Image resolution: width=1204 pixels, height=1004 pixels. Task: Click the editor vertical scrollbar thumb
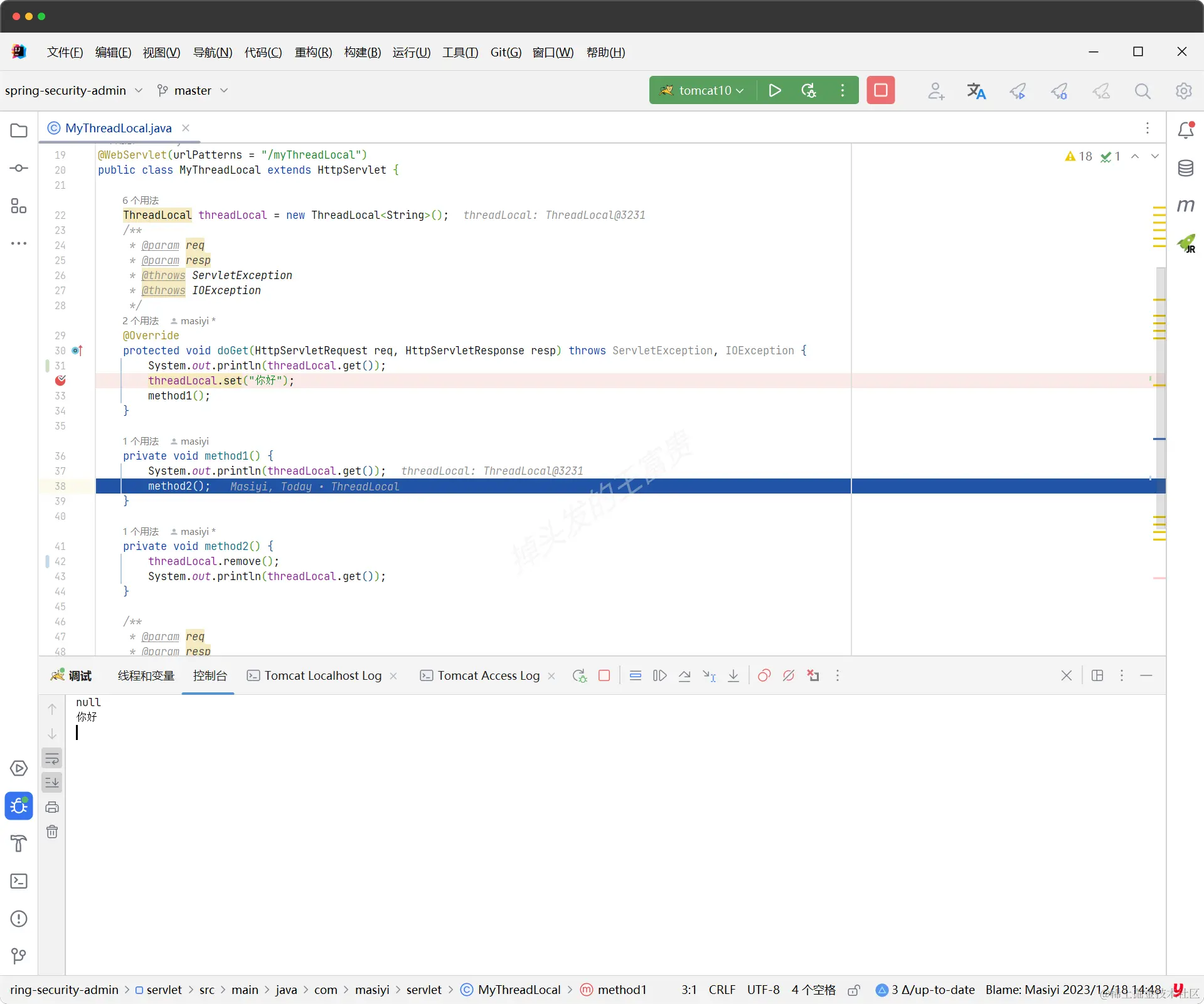coord(1161,376)
